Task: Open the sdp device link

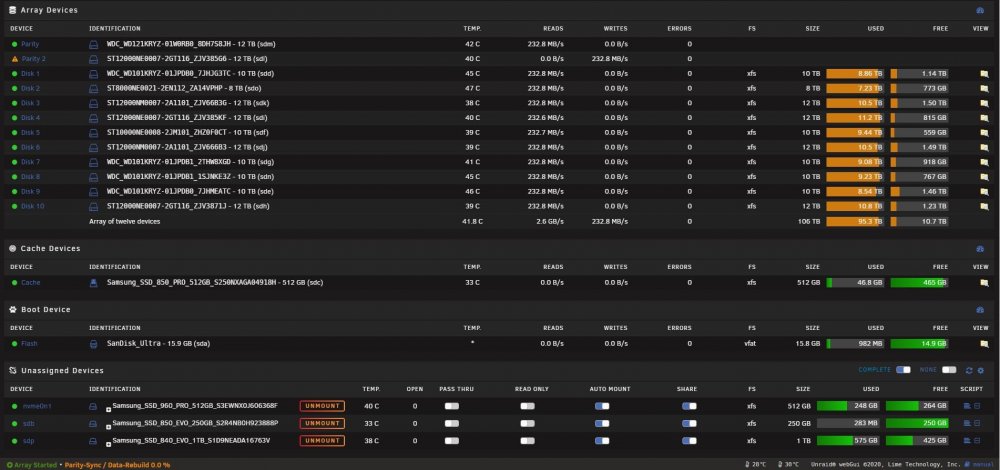Action: point(29,441)
